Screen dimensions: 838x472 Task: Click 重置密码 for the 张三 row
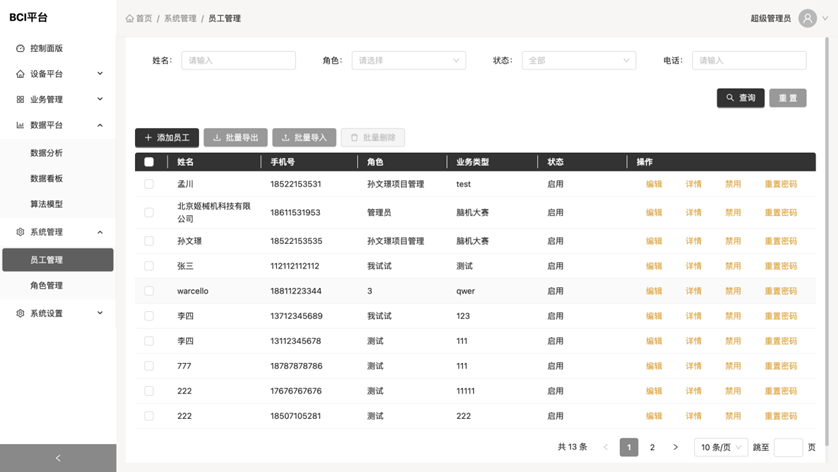click(780, 266)
